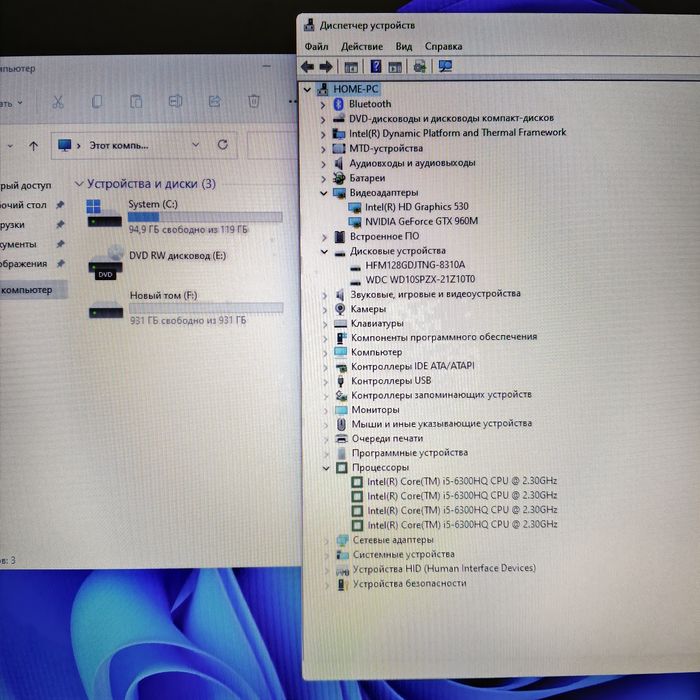Collapse the Дисковые устройства node

pos(324,252)
